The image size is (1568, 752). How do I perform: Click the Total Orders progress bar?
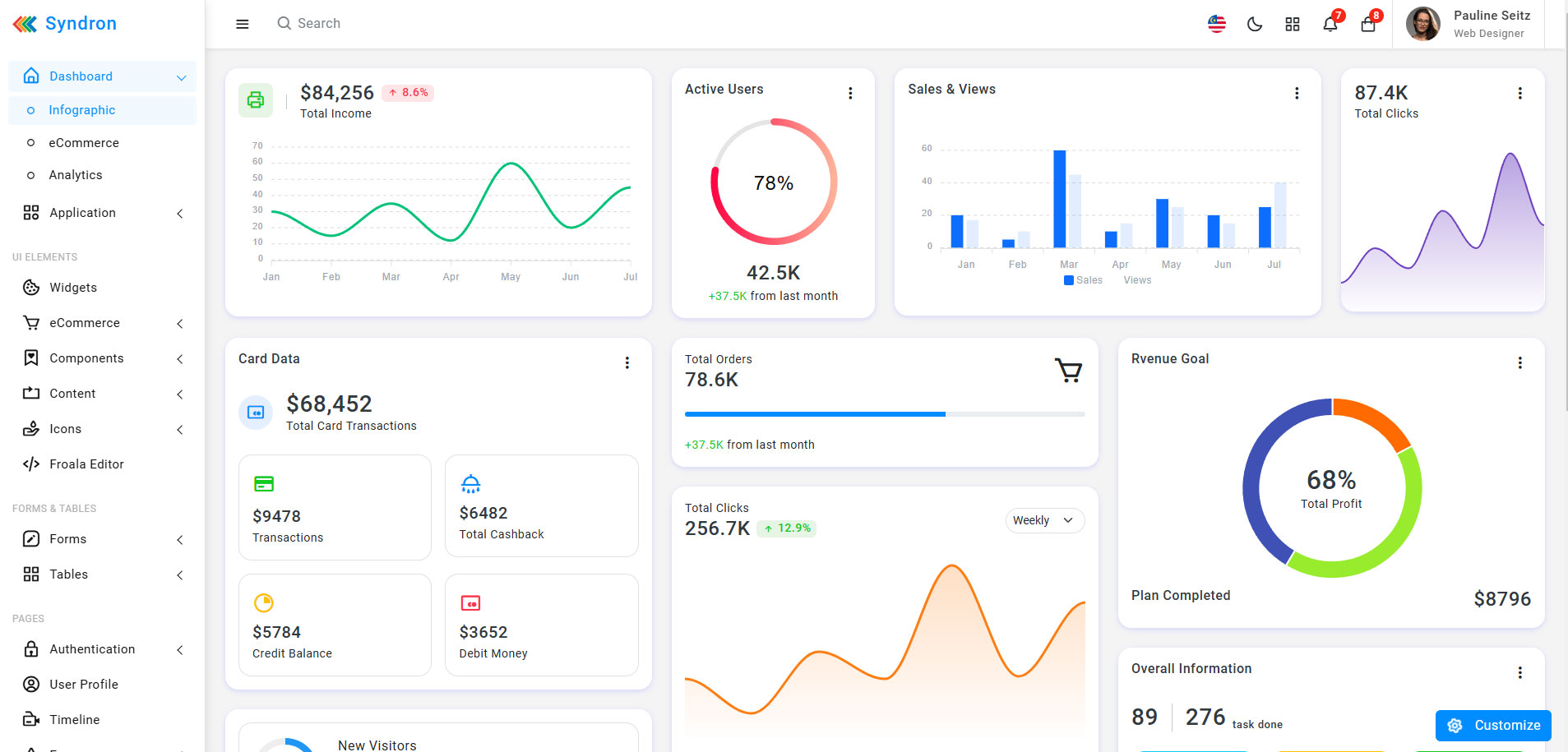pyautogui.click(x=885, y=414)
